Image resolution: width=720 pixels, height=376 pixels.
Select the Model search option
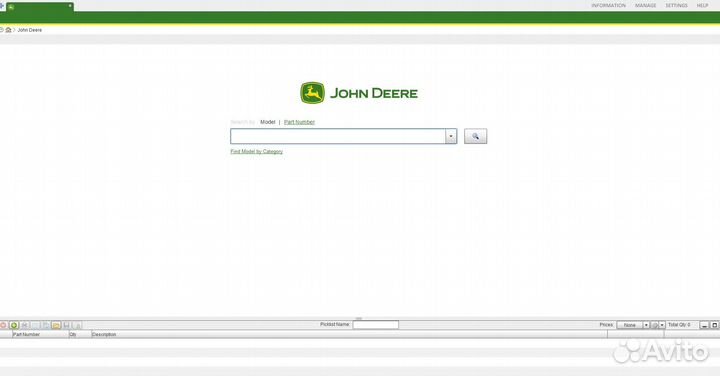tap(268, 122)
